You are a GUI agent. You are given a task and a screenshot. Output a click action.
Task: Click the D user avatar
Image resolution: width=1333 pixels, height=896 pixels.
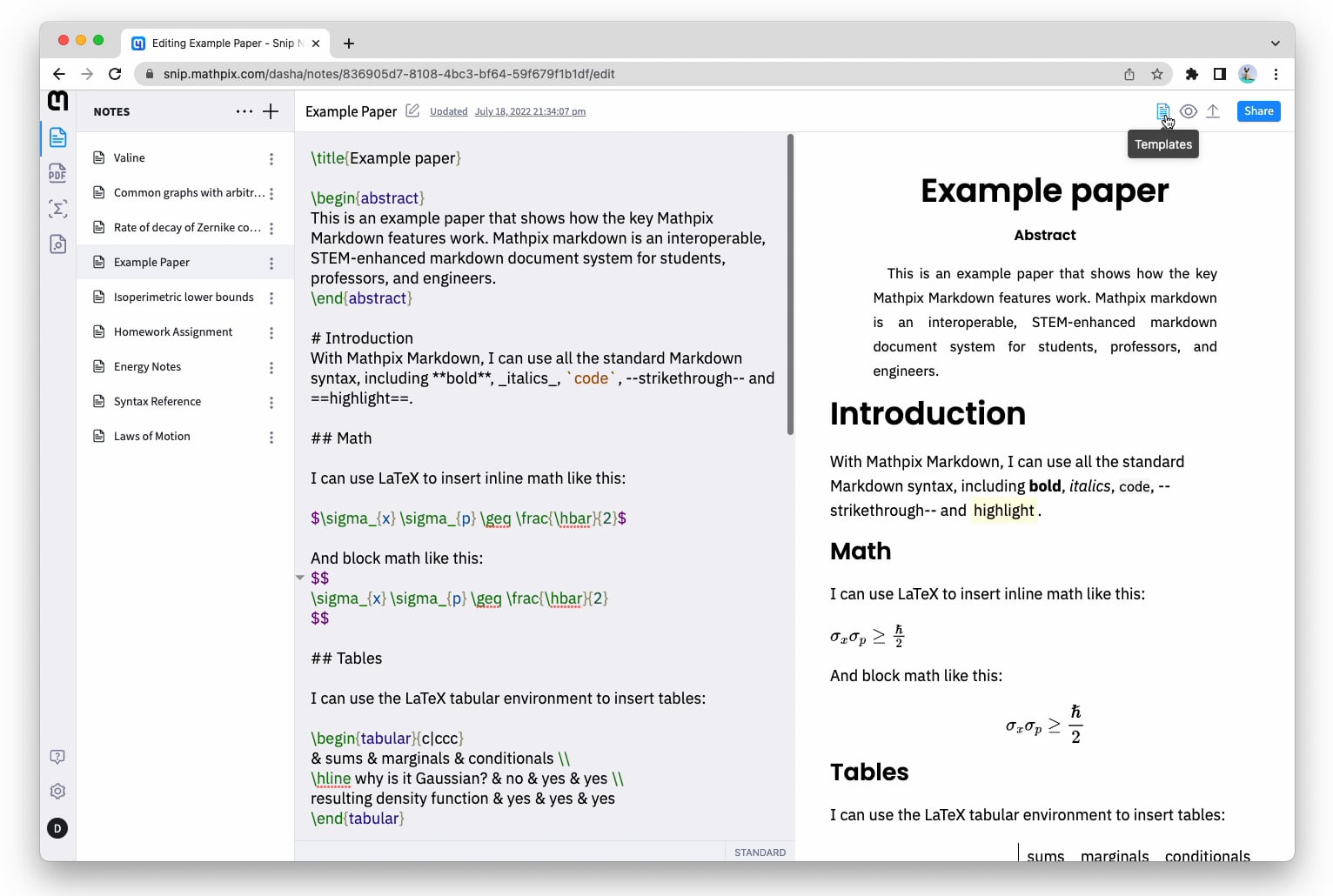(57, 828)
